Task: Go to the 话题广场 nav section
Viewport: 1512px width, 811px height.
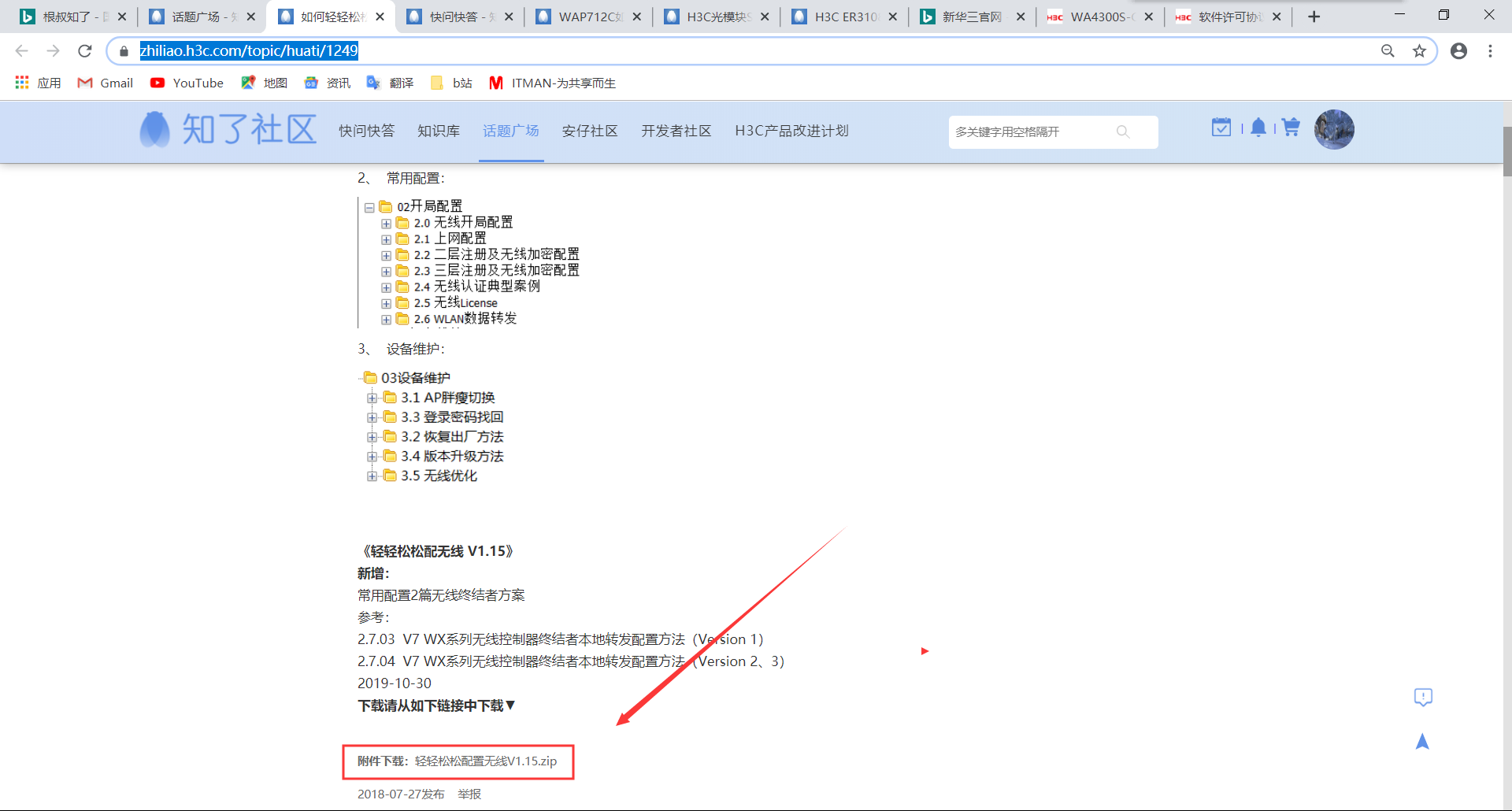Action: (x=511, y=131)
